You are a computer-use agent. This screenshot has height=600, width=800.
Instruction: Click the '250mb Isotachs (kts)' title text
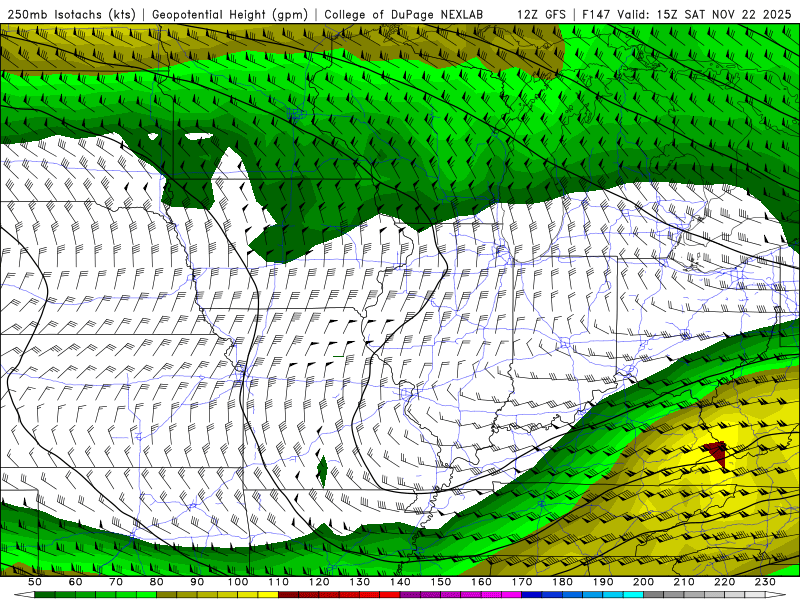71,14
